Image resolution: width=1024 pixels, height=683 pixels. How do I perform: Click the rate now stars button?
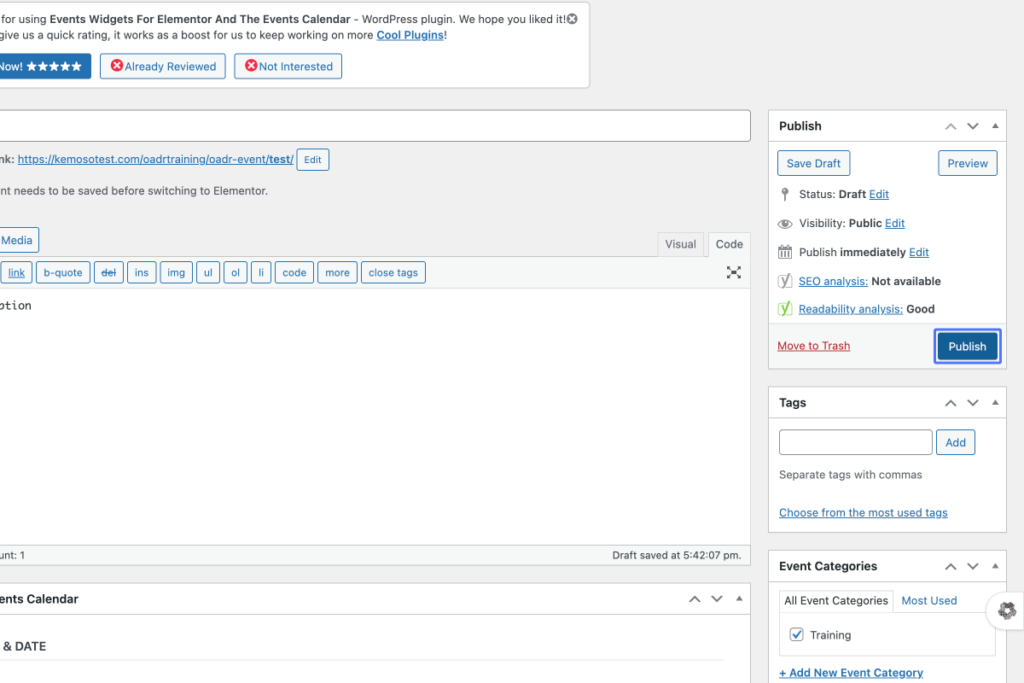click(44, 66)
